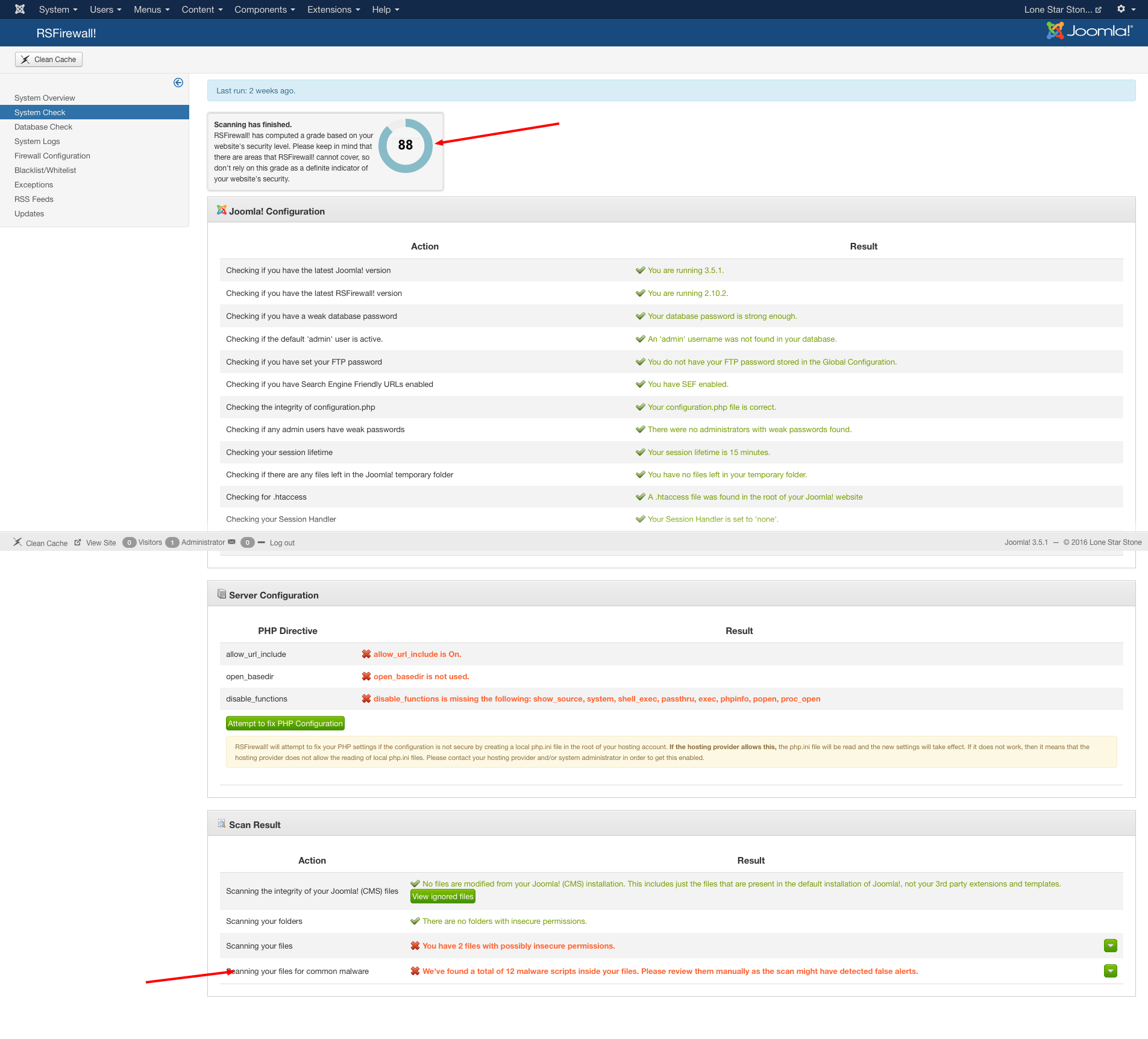Open Firewall Configuration page
1148x1039 pixels.
pyautogui.click(x=52, y=155)
